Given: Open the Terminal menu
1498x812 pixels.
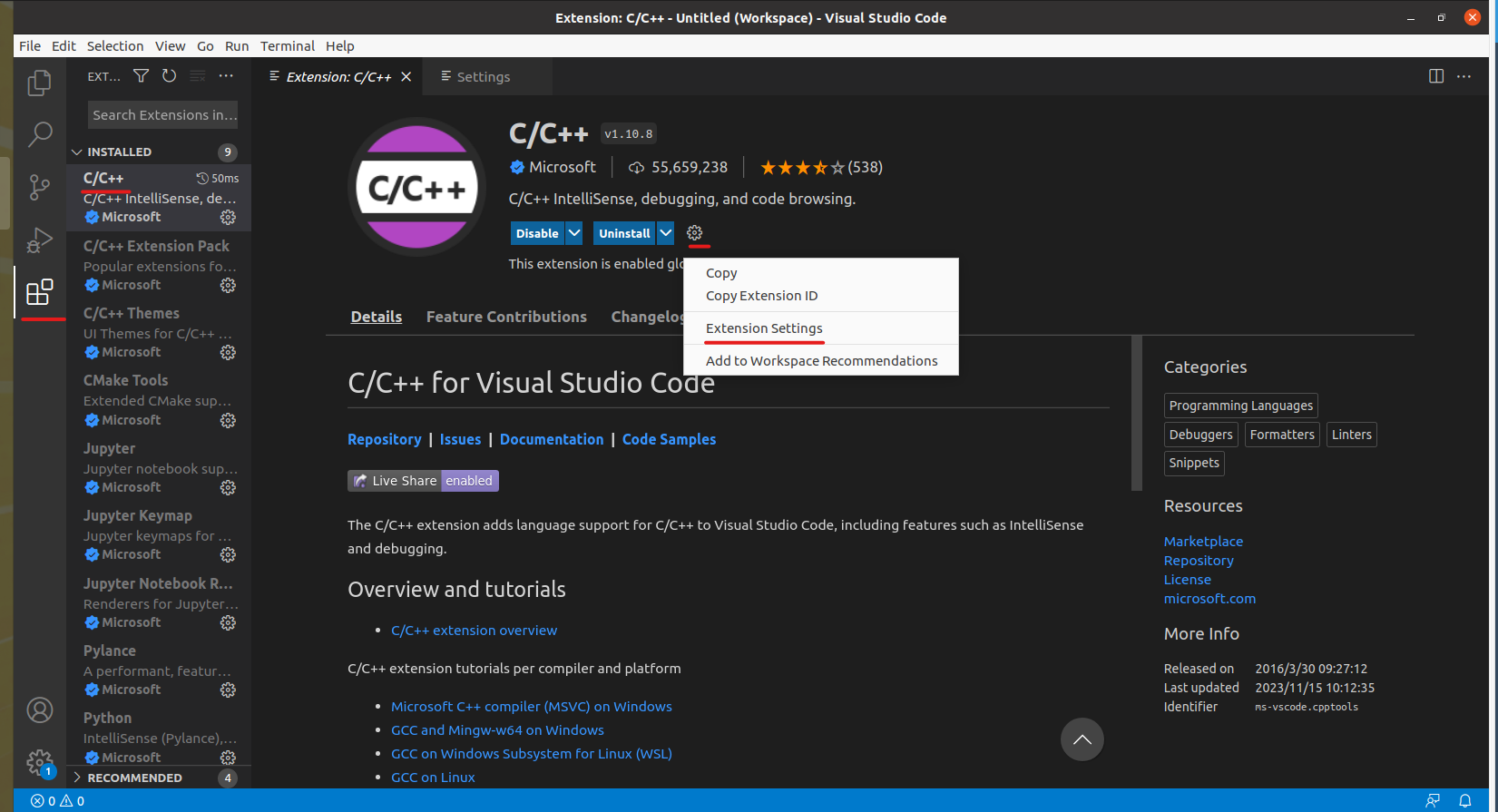Looking at the screenshot, I should pyautogui.click(x=287, y=46).
